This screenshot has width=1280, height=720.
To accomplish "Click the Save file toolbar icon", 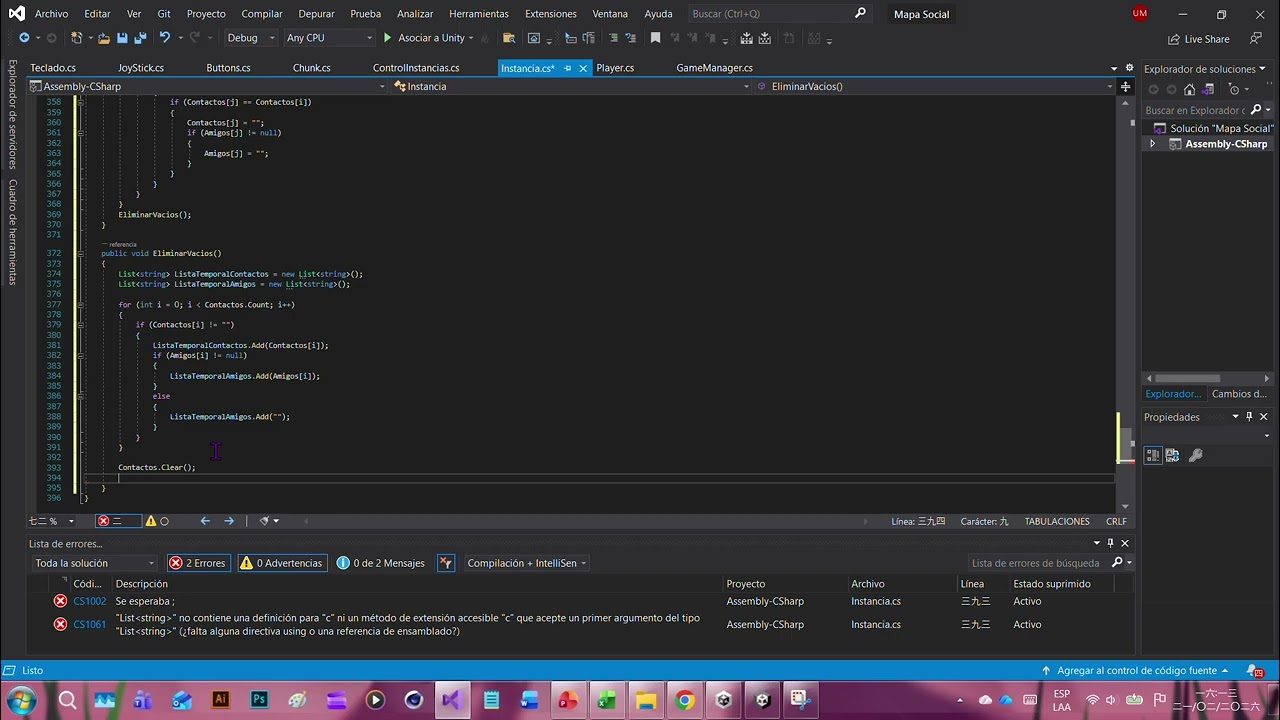I will 121,38.
